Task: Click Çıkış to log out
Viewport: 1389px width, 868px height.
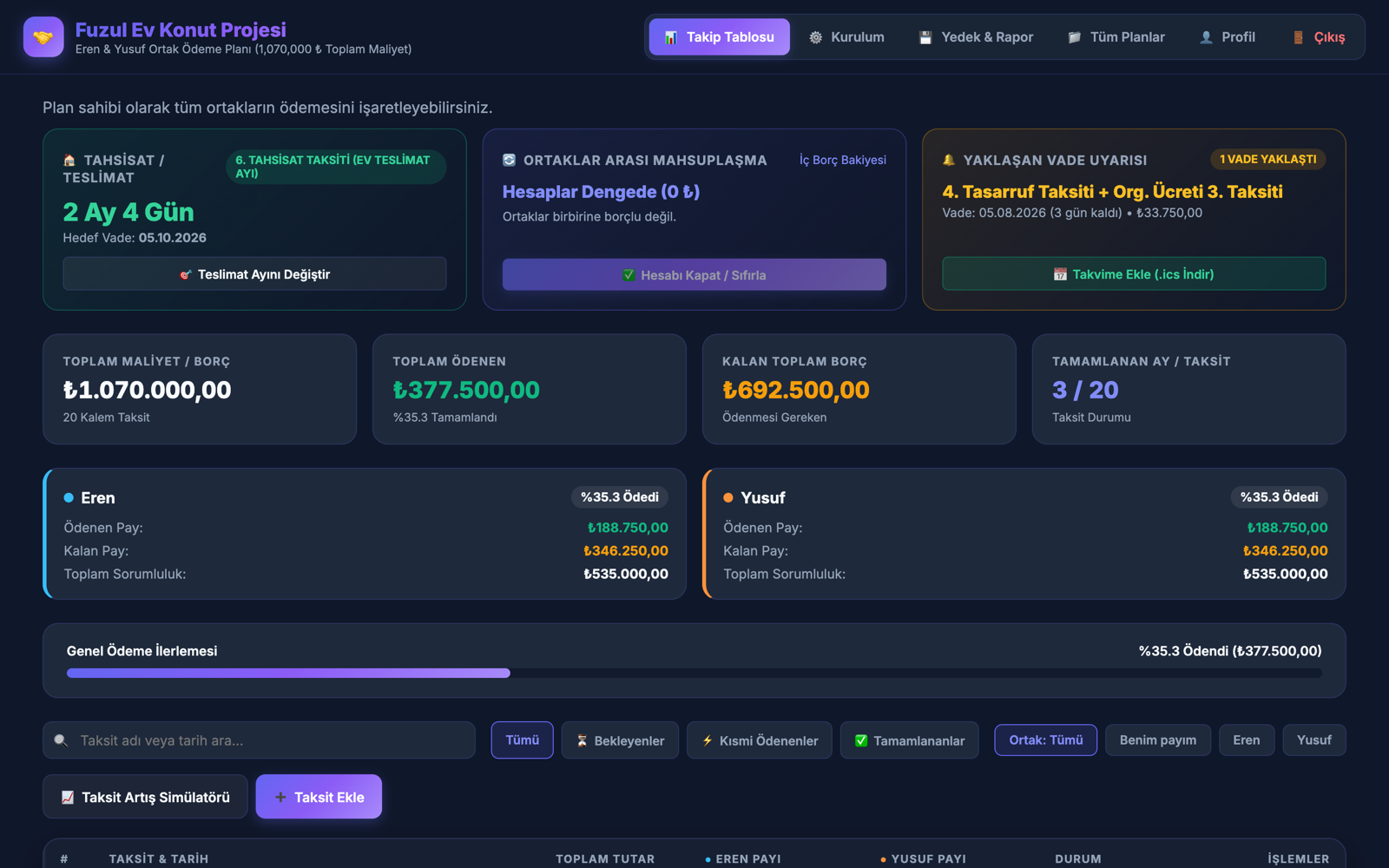Action: tap(1320, 37)
